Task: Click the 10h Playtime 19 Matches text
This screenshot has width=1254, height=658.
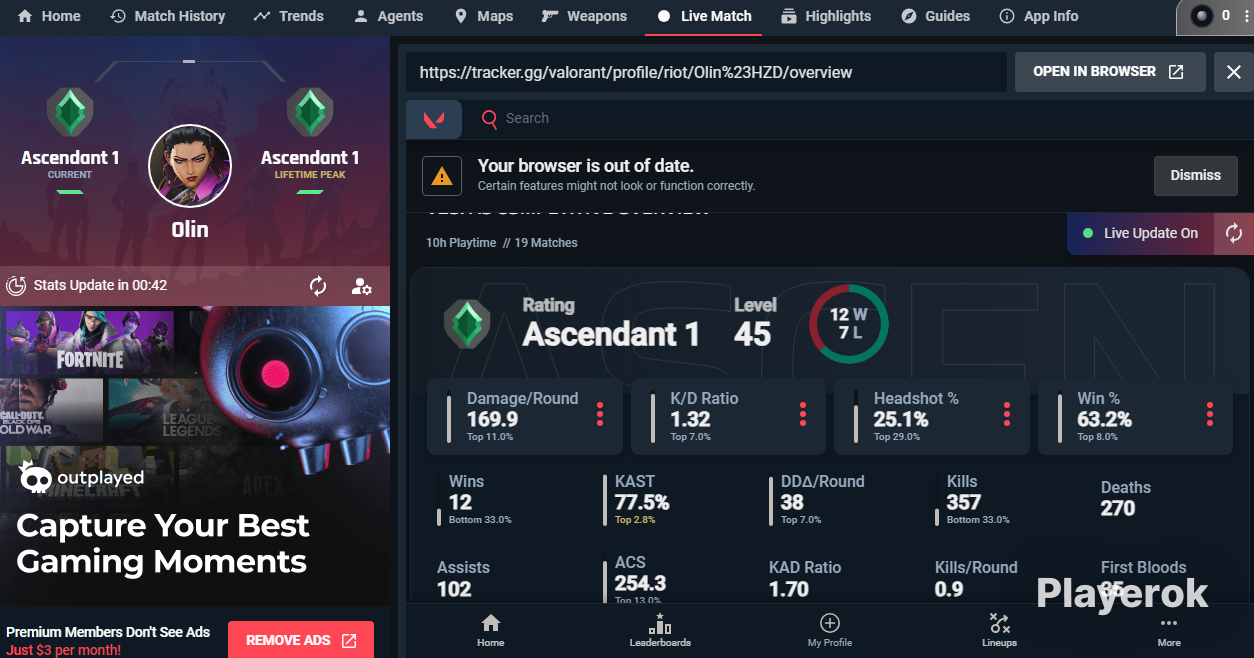Action: 502,243
